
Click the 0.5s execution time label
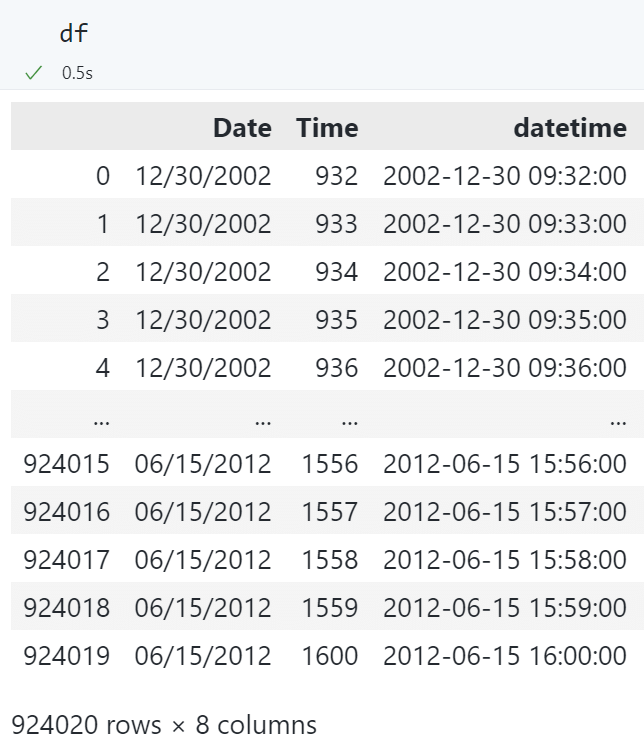(x=77, y=73)
